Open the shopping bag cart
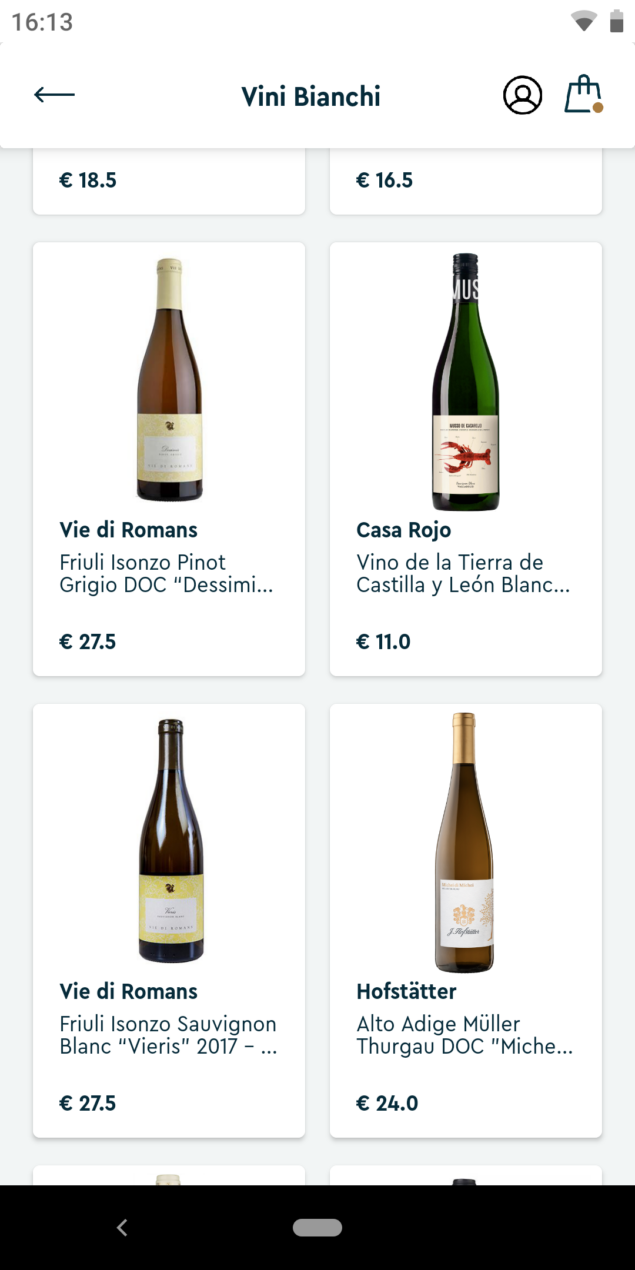 tap(583, 95)
